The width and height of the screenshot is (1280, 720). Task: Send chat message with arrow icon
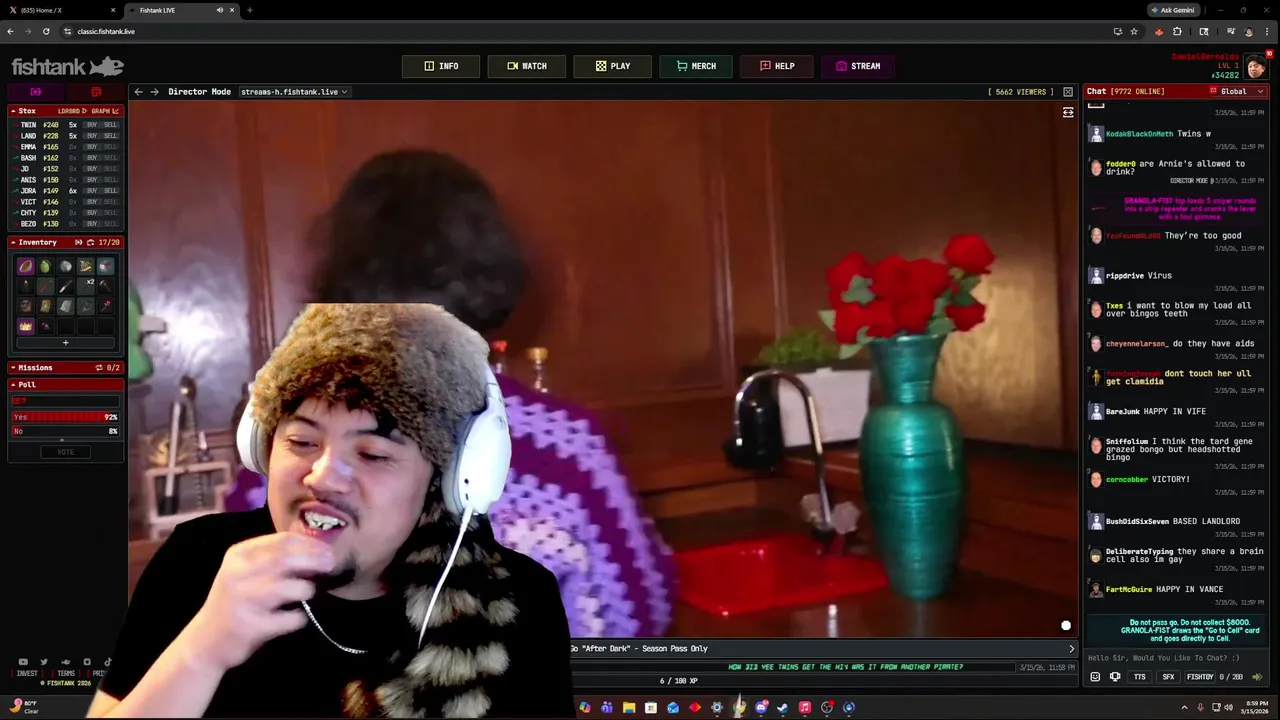(x=1258, y=677)
